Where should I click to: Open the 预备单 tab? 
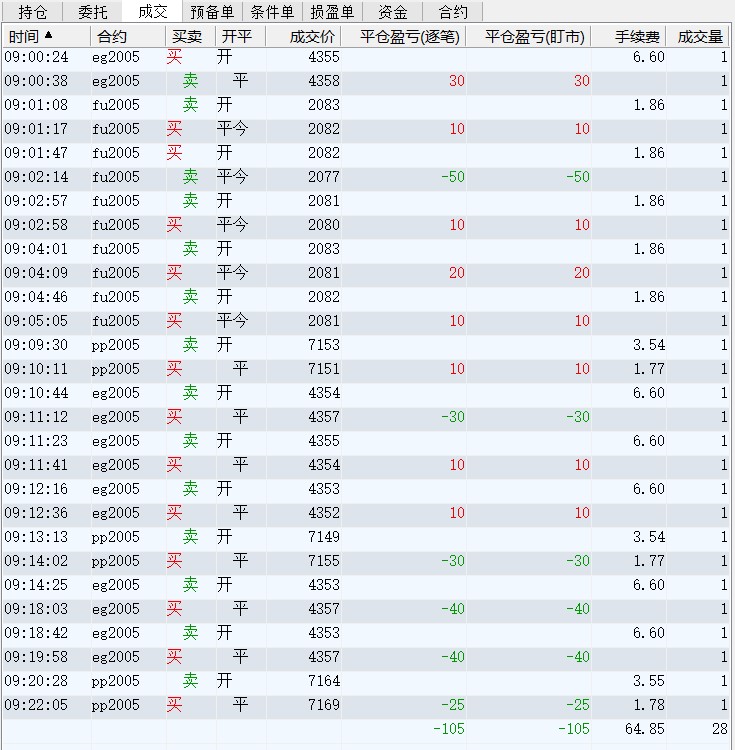[x=212, y=11]
